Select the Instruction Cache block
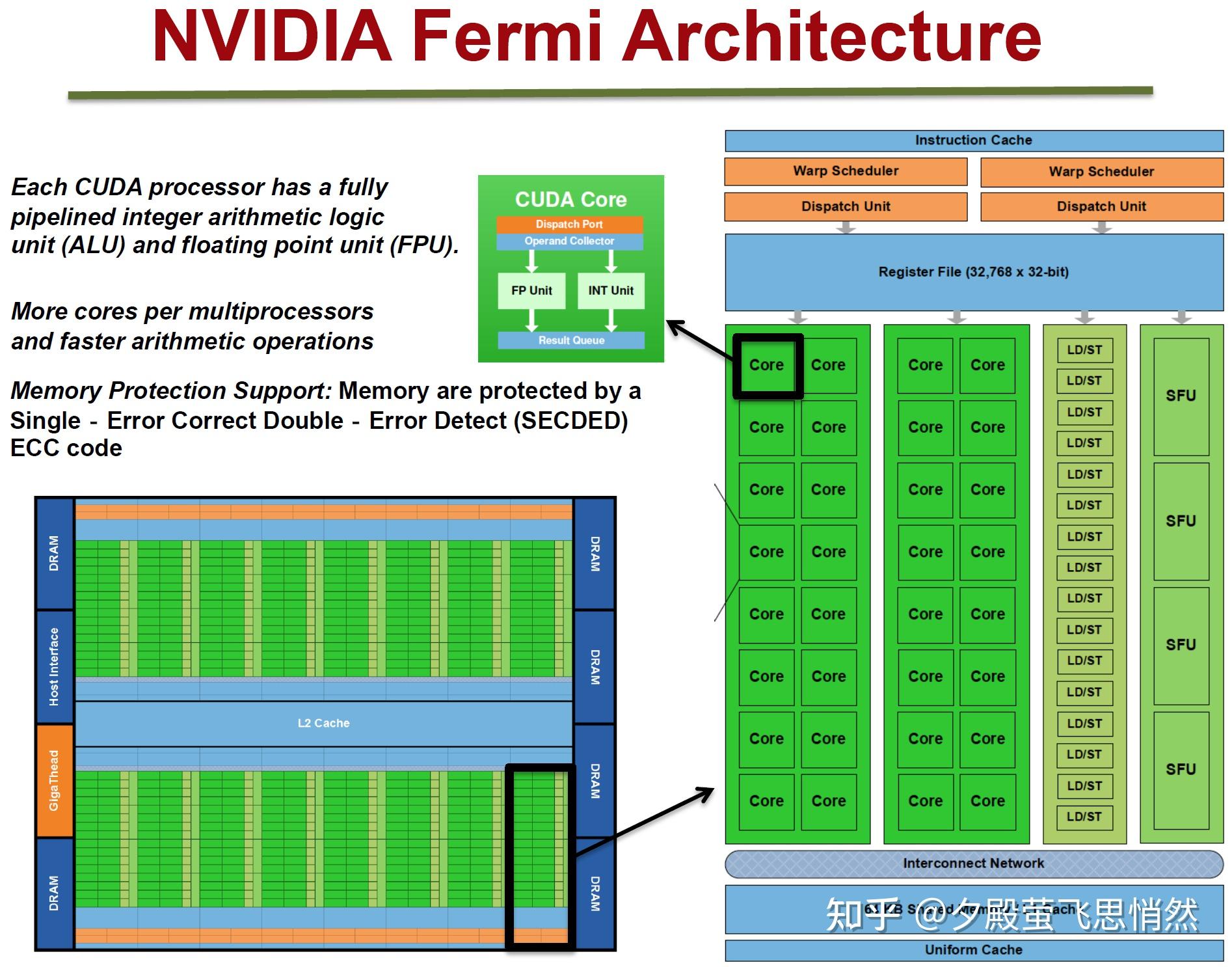1232x967 pixels. [974, 141]
